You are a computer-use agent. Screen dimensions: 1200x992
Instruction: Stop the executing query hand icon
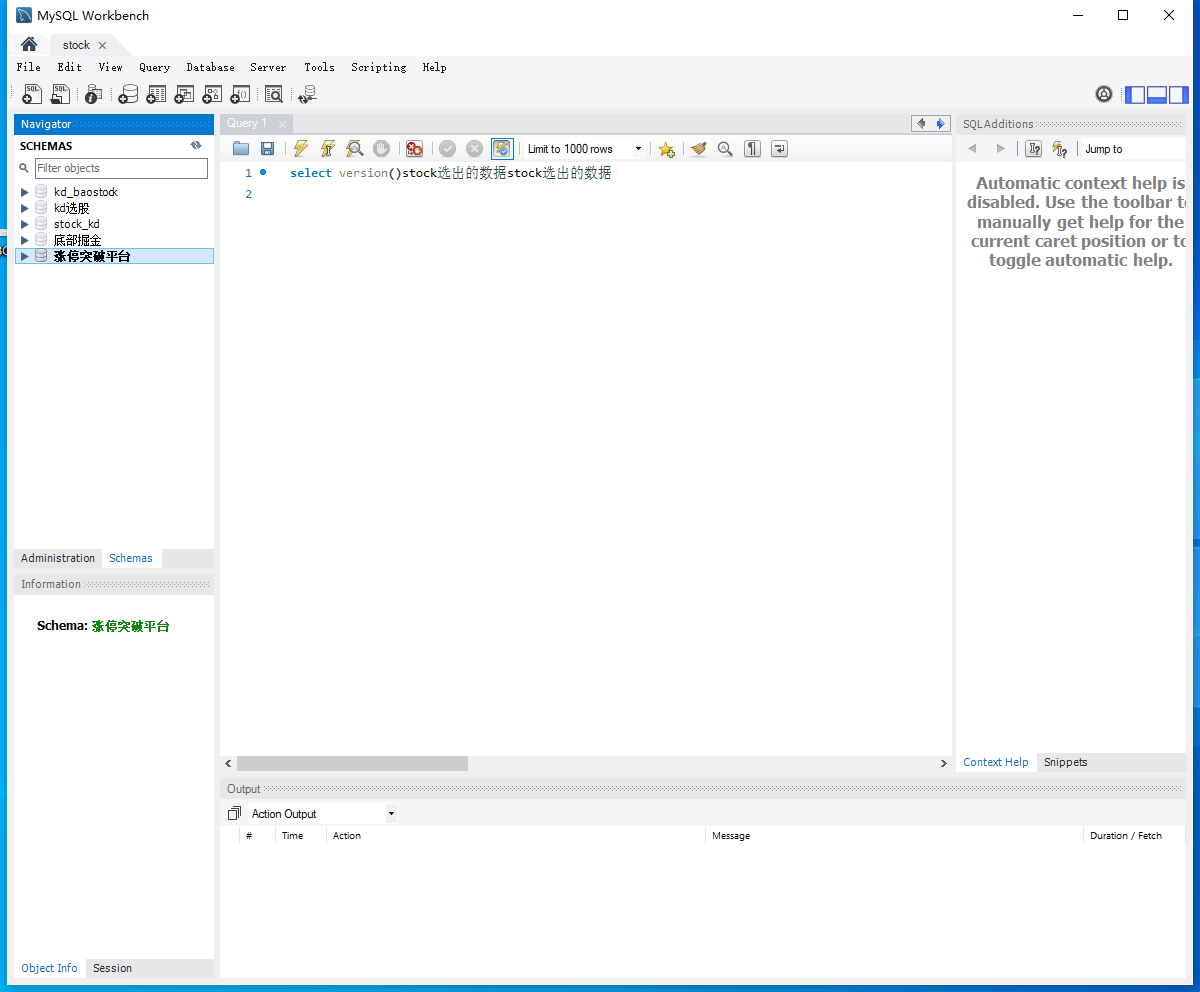[381, 149]
